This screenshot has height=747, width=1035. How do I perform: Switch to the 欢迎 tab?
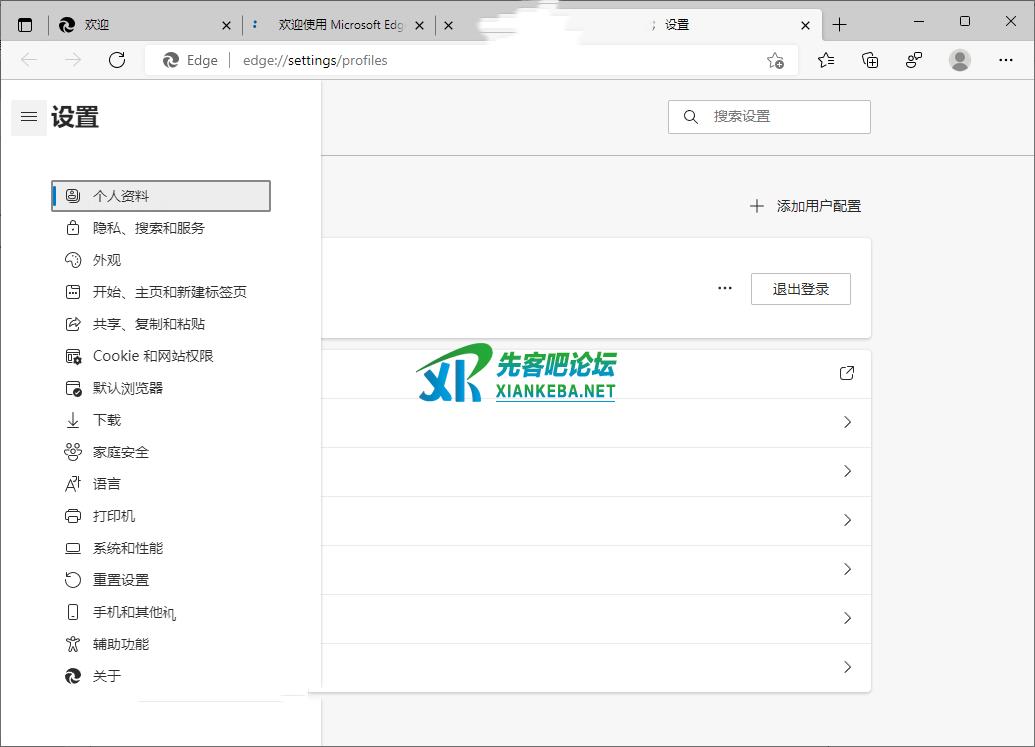tap(140, 25)
